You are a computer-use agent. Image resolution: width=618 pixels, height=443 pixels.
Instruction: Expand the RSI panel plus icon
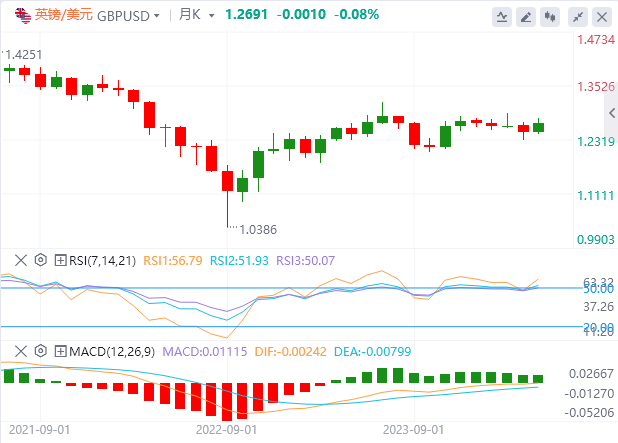60,260
